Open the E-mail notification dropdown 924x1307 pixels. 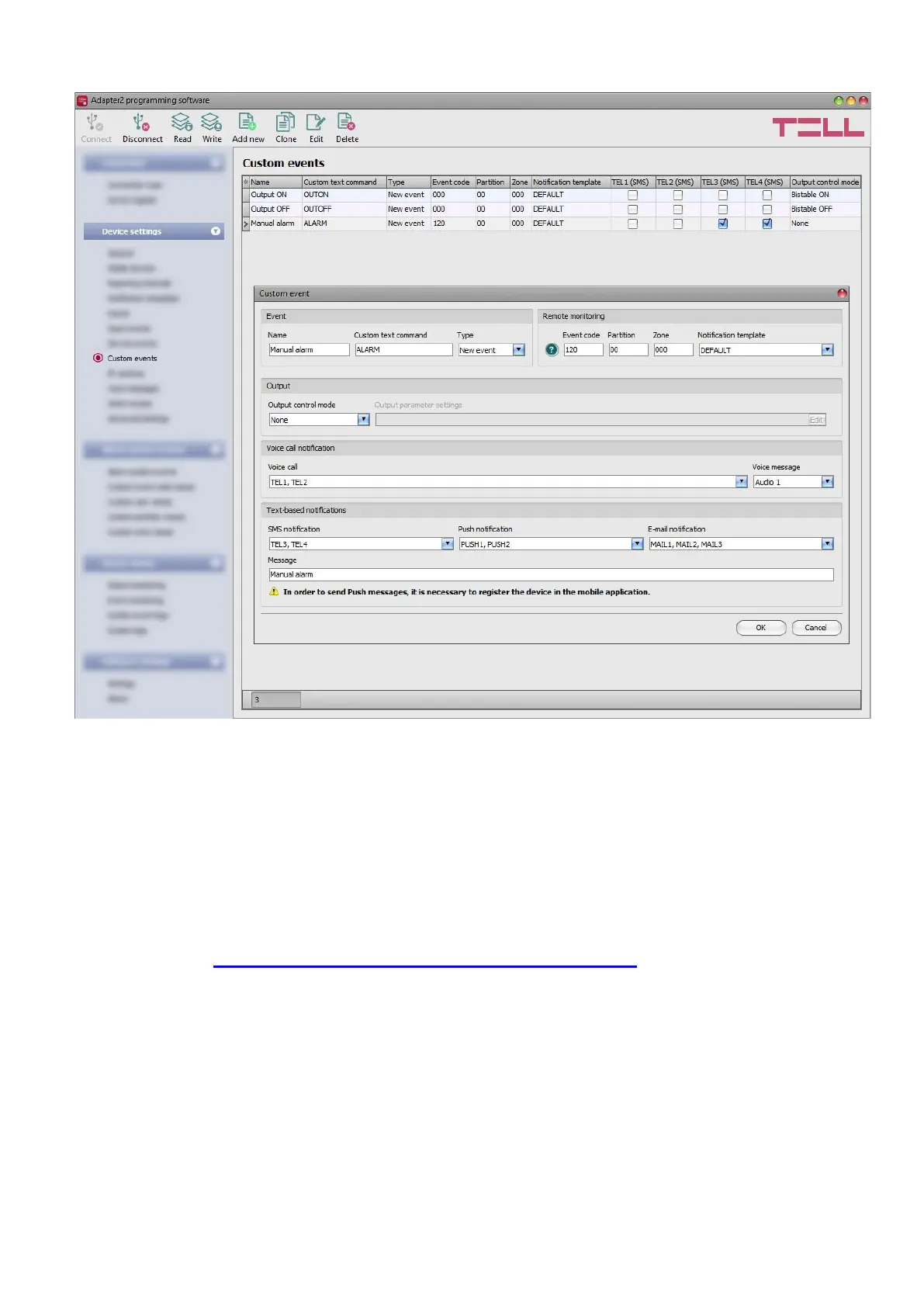[827, 544]
